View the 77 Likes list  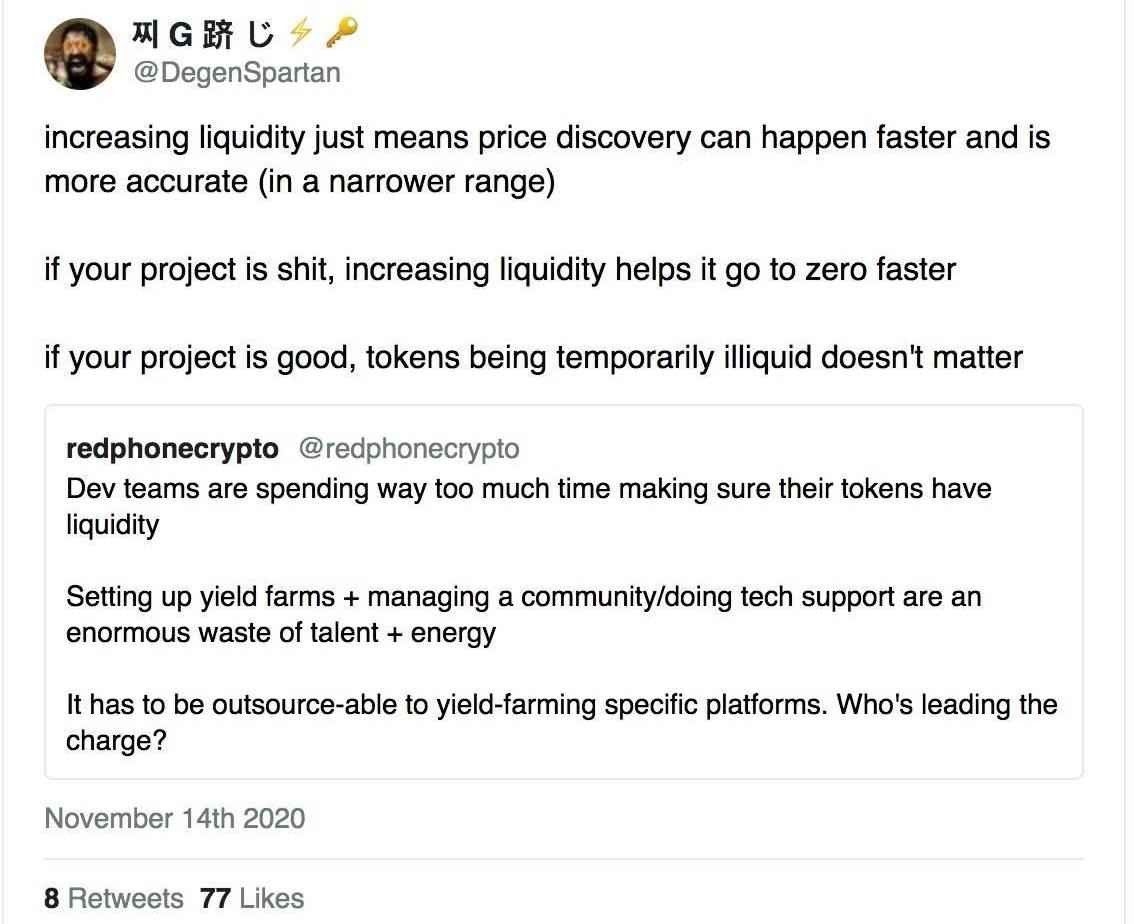252,897
